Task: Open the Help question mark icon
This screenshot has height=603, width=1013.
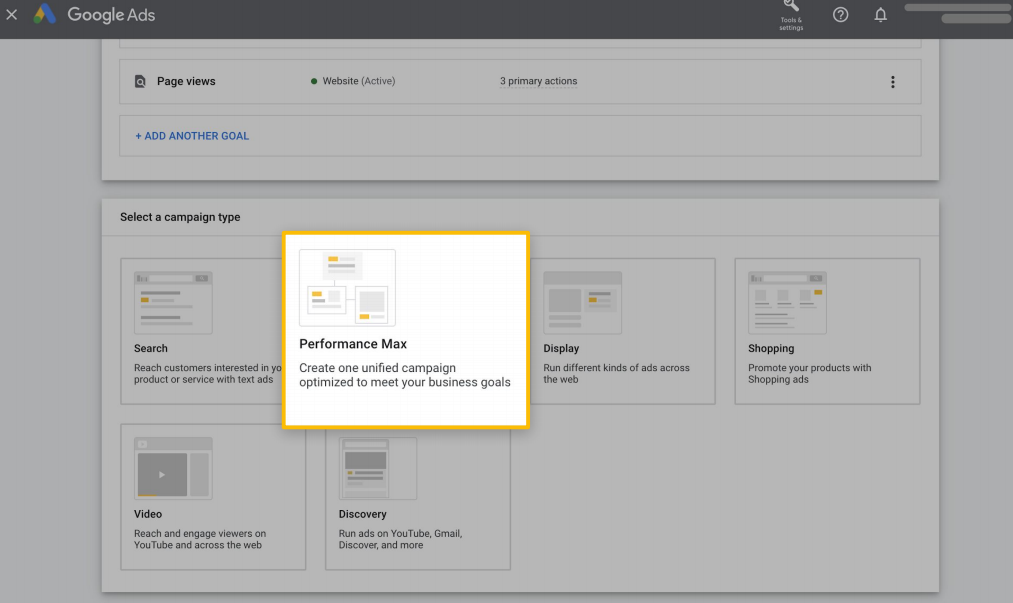Action: [840, 14]
